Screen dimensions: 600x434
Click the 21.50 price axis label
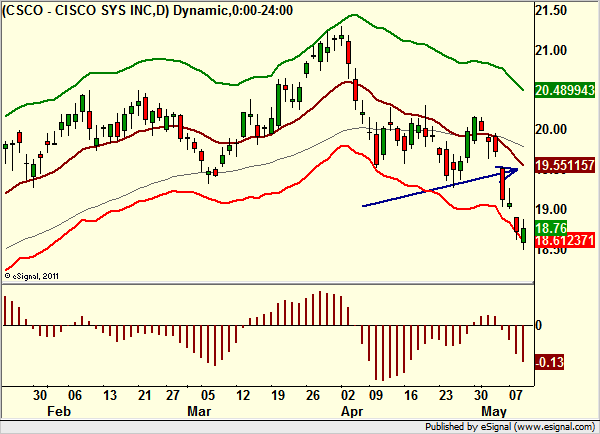(551, 11)
